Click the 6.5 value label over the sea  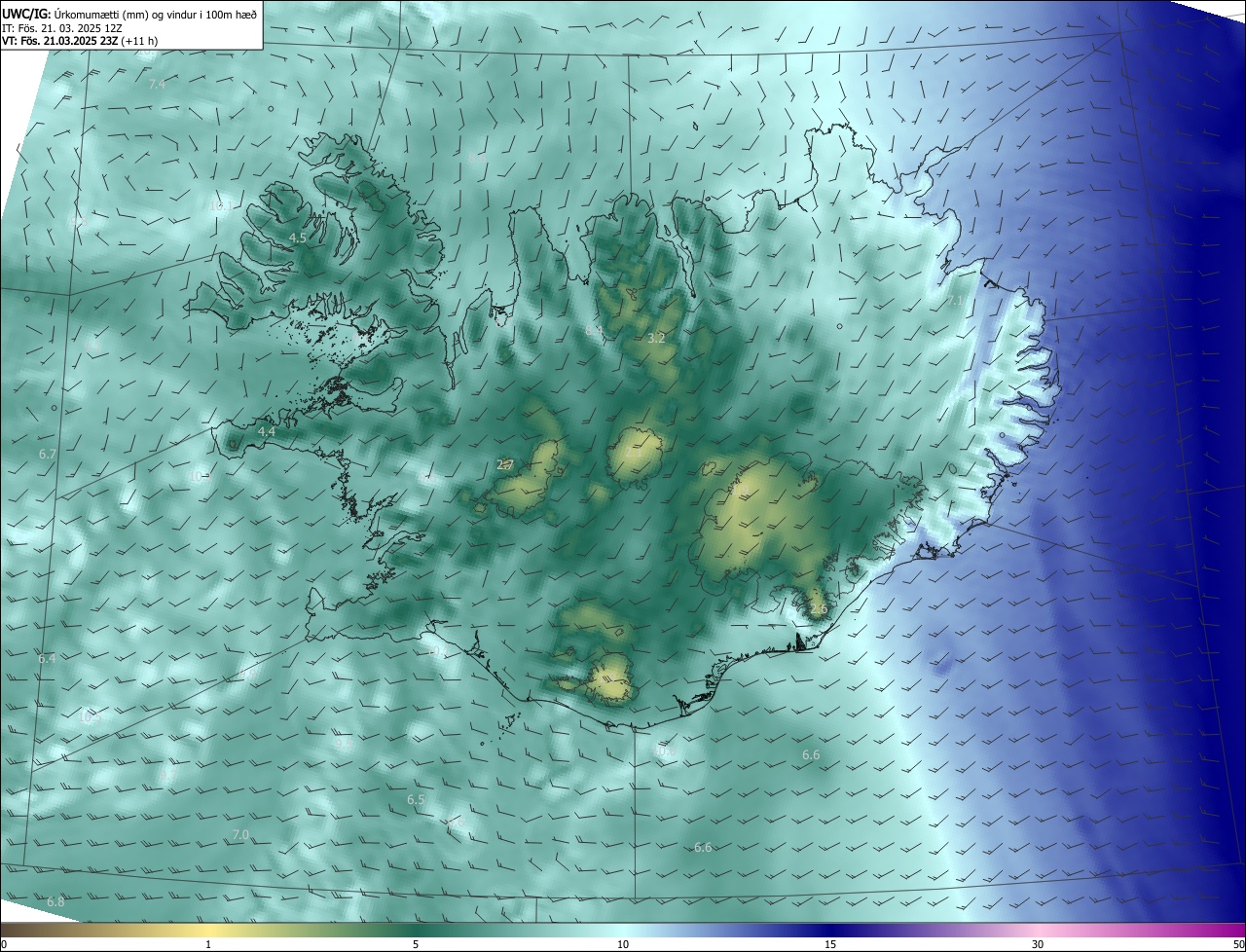[416, 800]
